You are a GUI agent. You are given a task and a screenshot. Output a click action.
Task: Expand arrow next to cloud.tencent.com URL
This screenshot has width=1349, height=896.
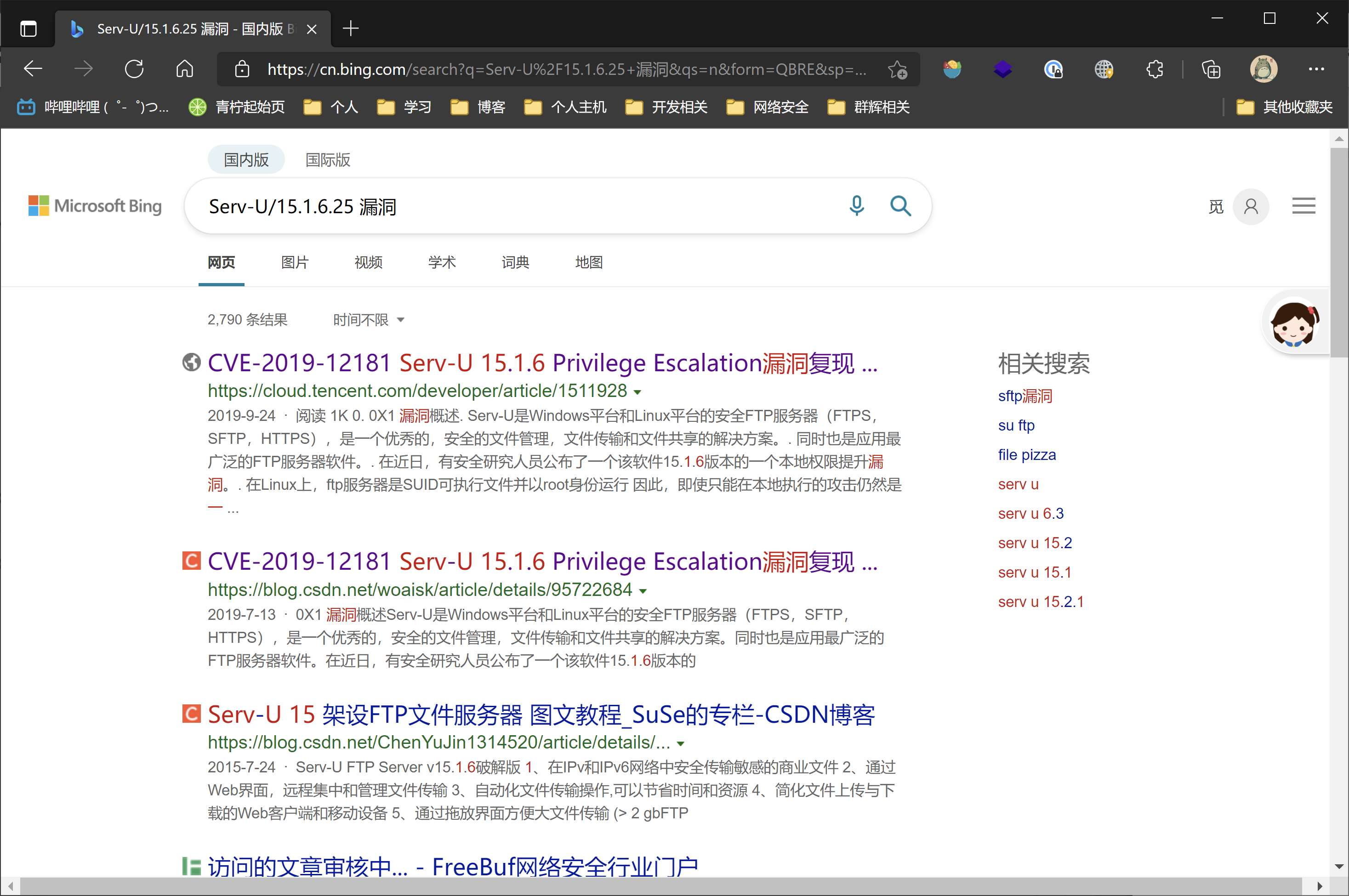click(638, 392)
